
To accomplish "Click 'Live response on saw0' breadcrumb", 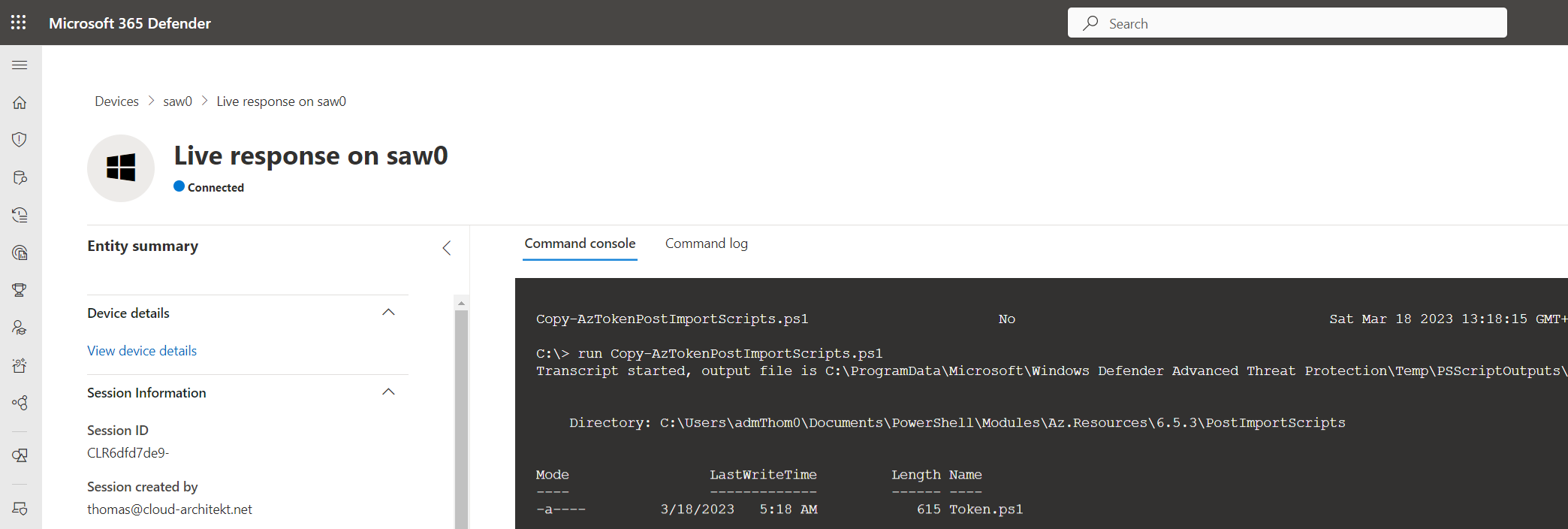I will coord(282,101).
